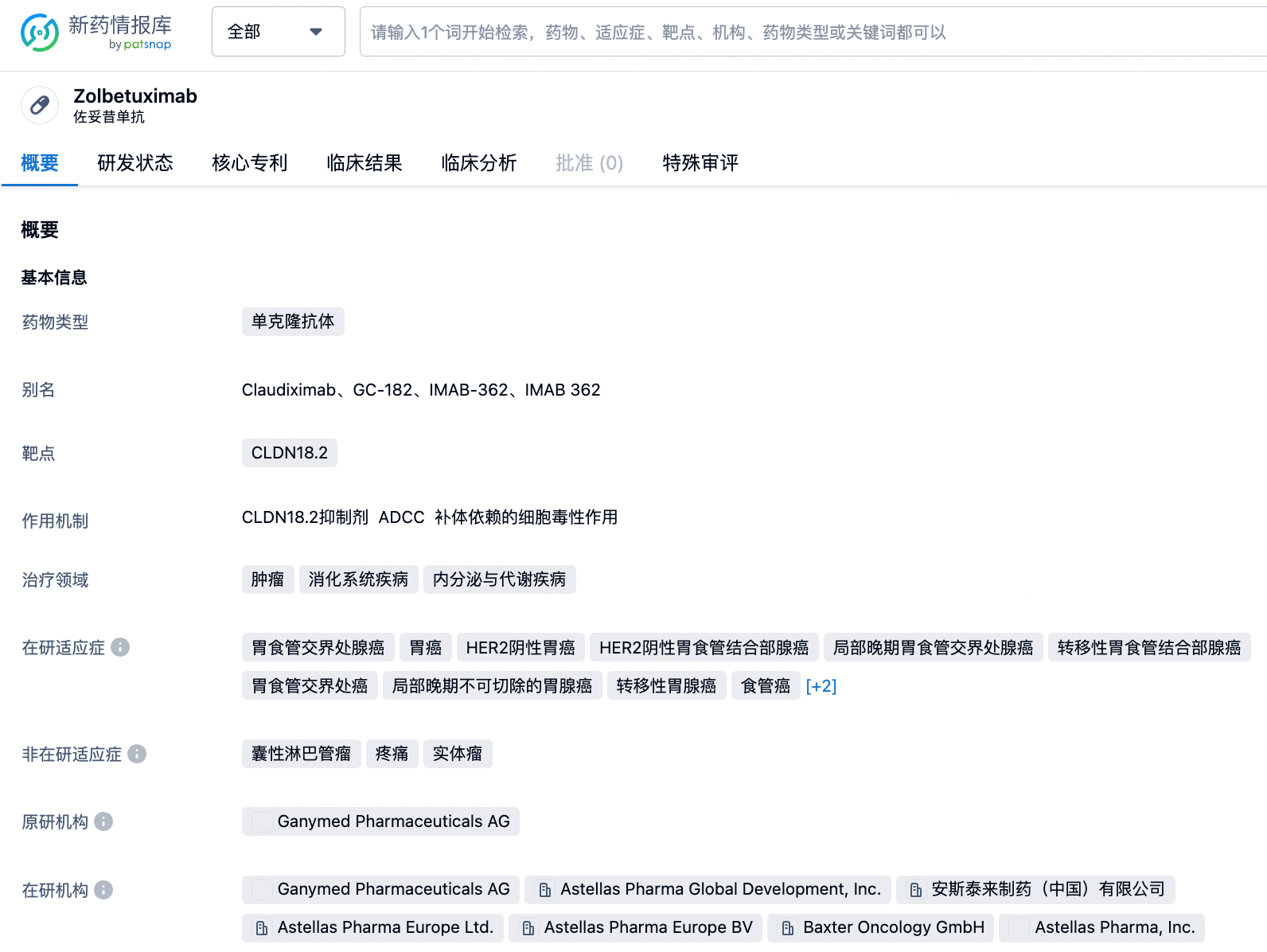Click the 转移性胃腺癌 indication tag

[x=667, y=686]
